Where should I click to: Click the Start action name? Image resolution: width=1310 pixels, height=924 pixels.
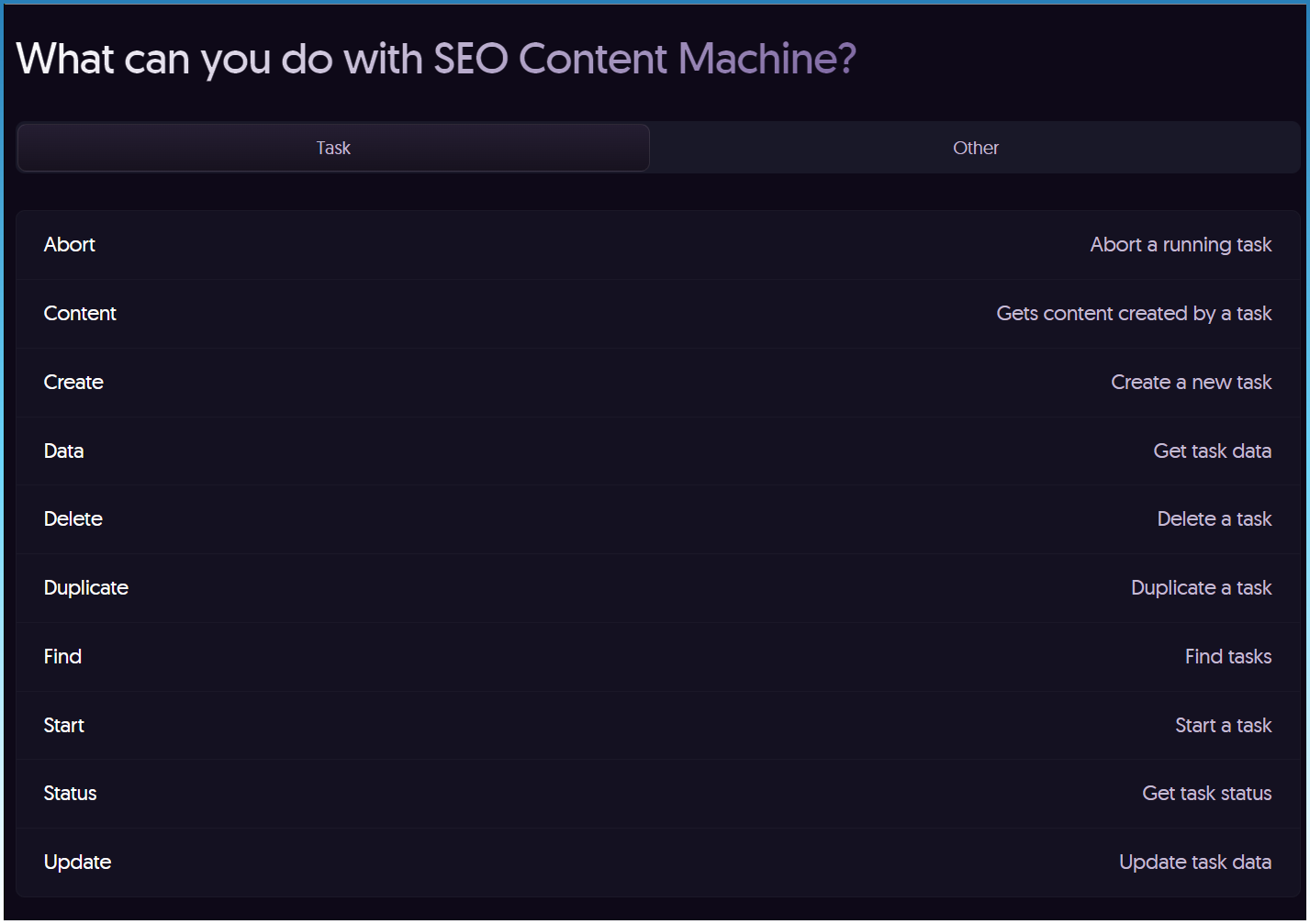coord(64,725)
